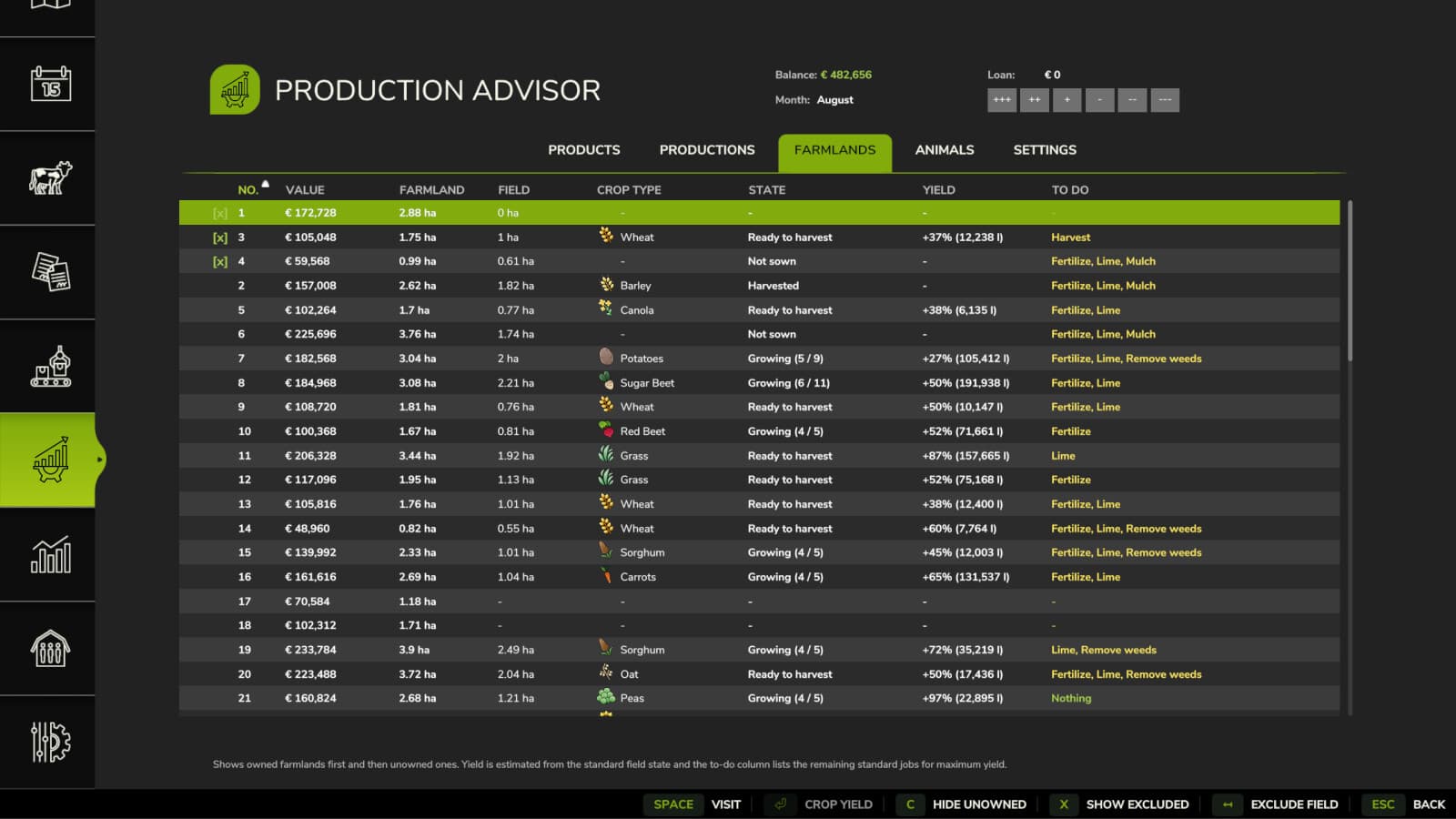Click Hide Unowned button

click(963, 804)
